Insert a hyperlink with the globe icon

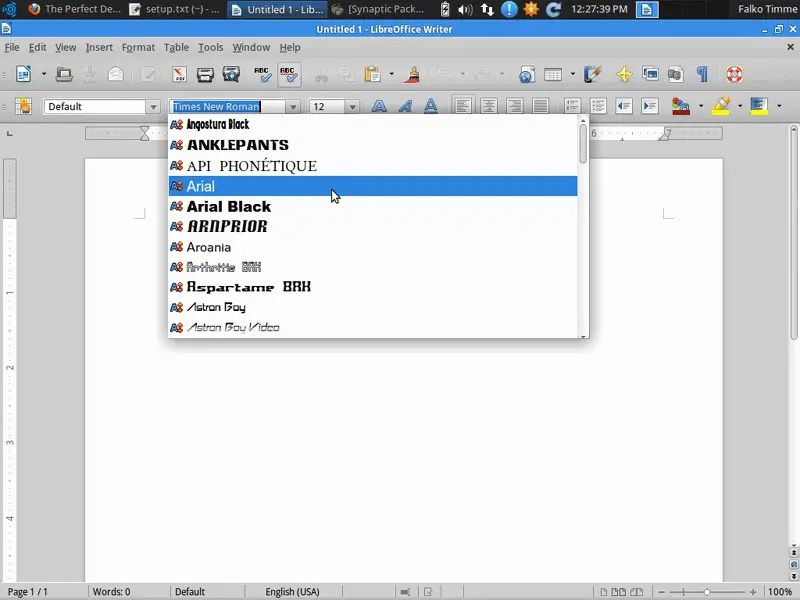[x=527, y=74]
